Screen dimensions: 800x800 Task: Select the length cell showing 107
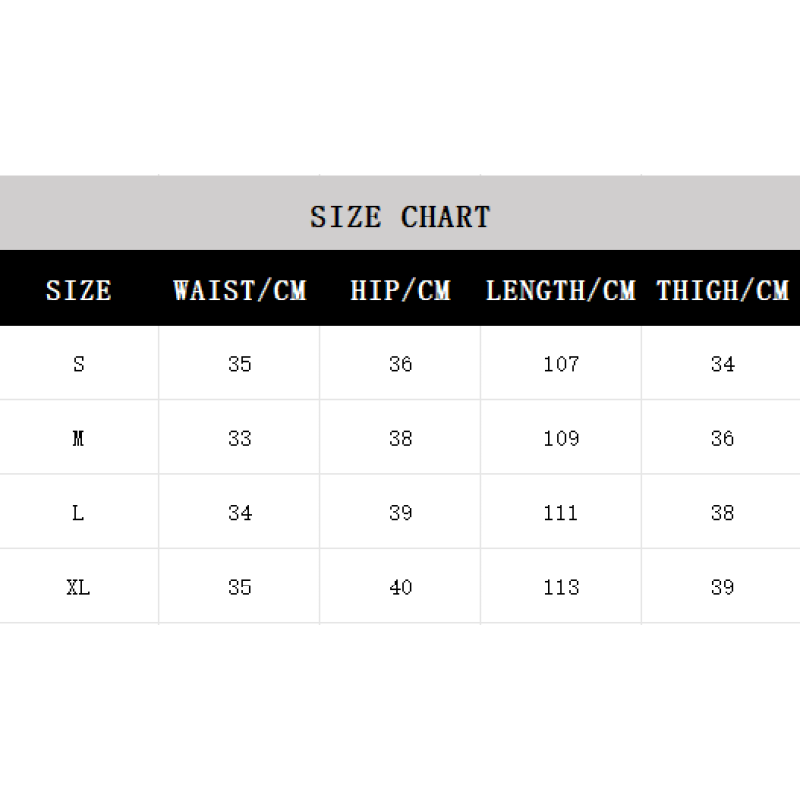561,364
